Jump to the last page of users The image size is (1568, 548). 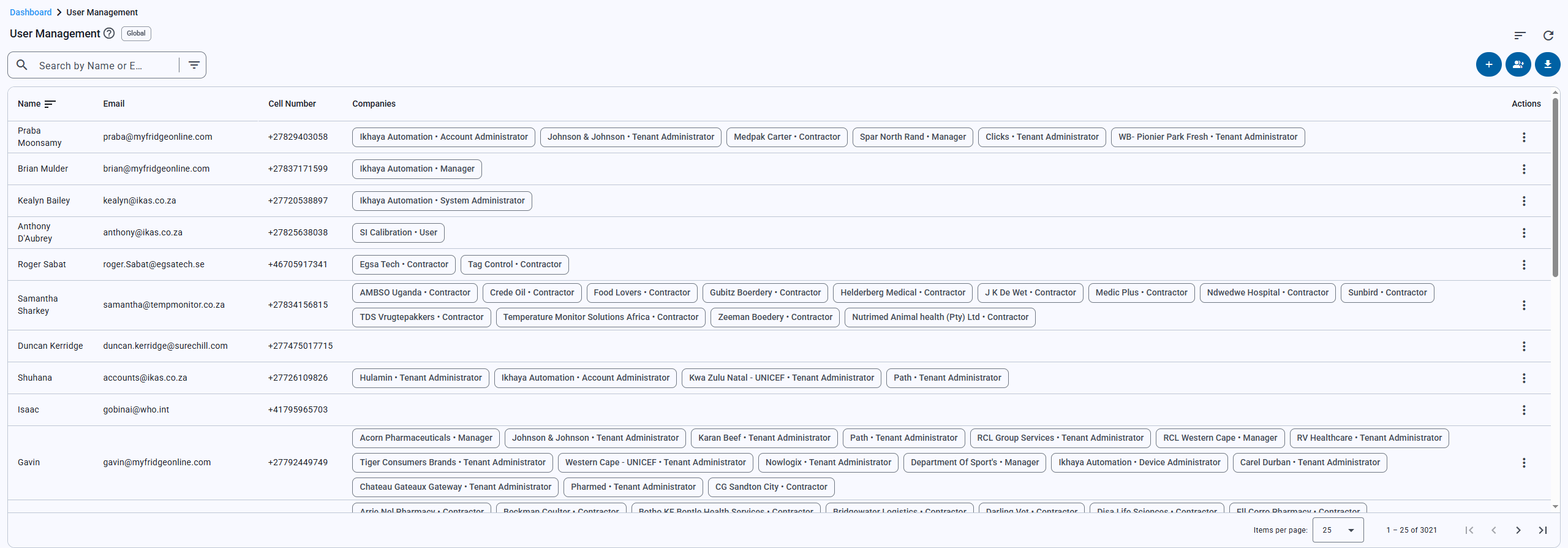tap(1542, 530)
